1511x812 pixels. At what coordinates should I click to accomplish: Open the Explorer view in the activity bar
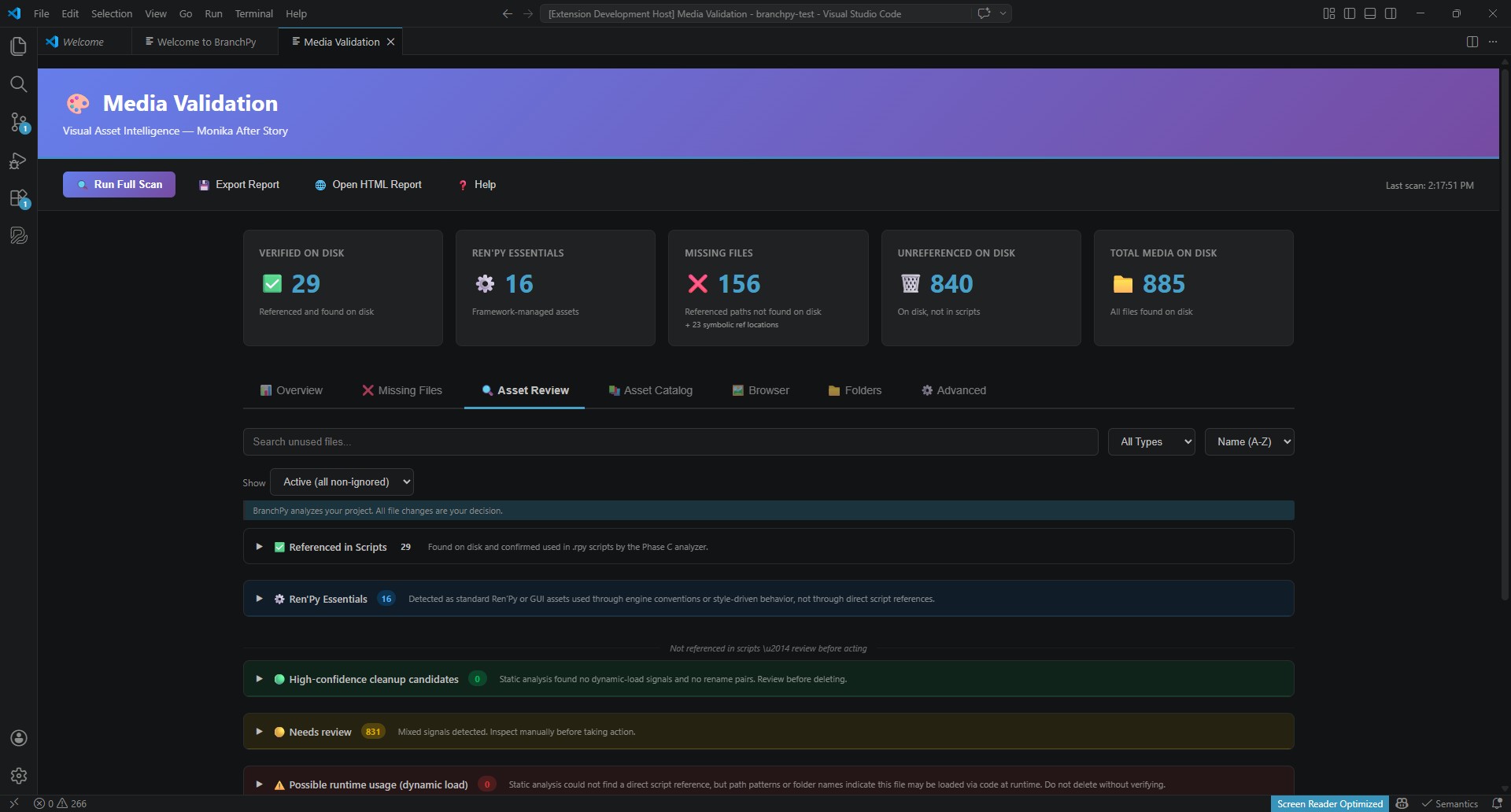tap(18, 46)
